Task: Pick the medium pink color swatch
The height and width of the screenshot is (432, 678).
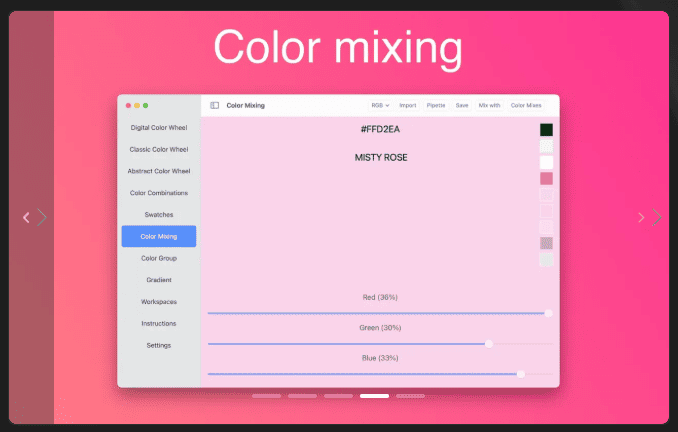Action: [x=546, y=179]
